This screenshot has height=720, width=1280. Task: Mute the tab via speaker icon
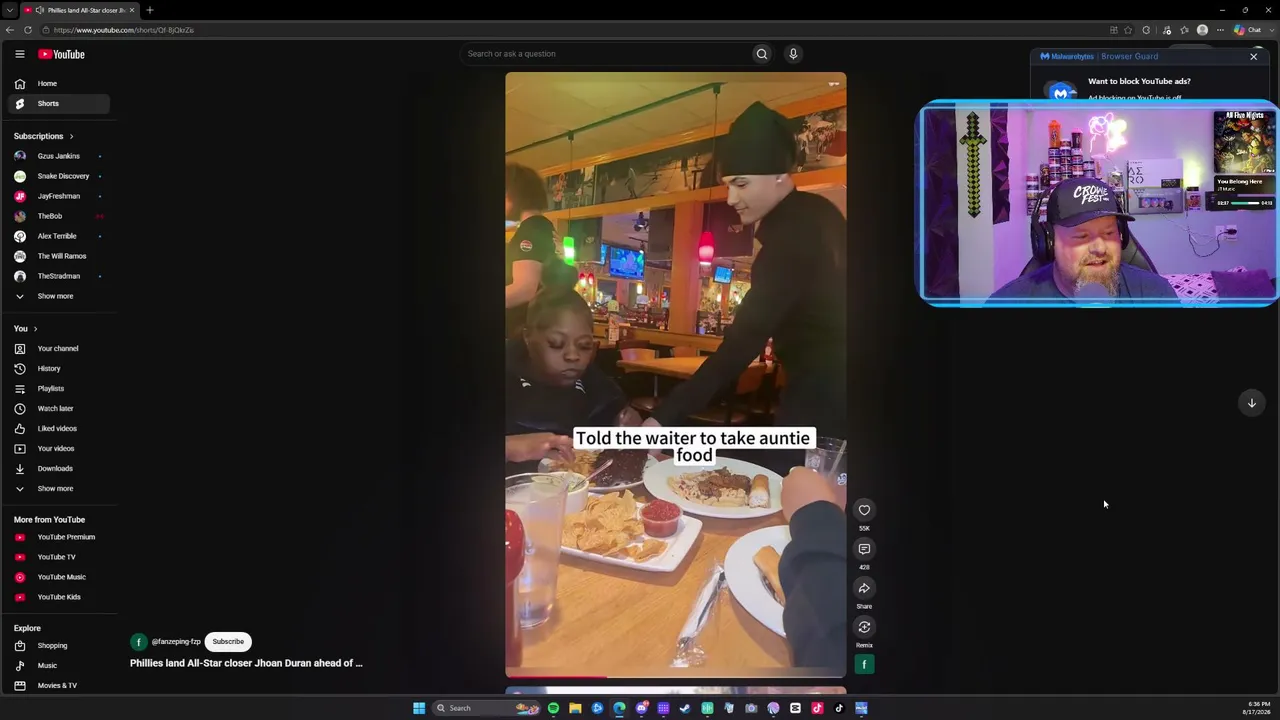pos(41,10)
